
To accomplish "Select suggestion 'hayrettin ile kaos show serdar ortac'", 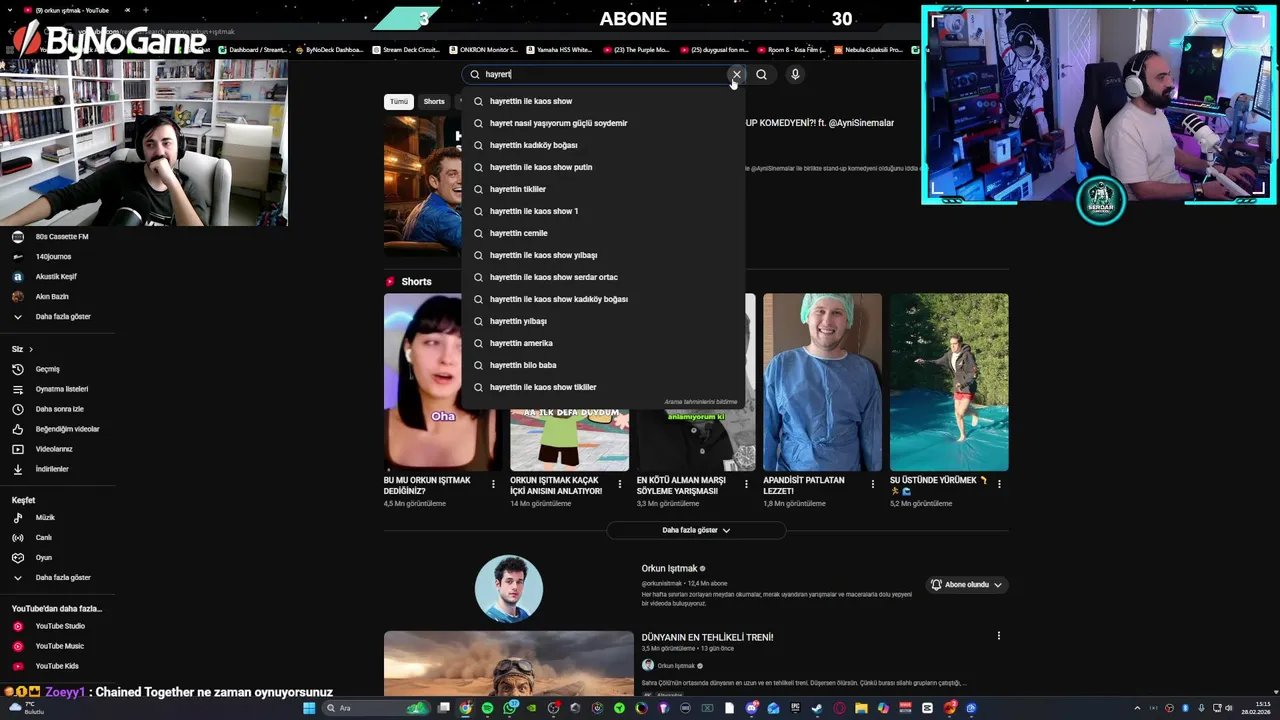I will point(604,277).
